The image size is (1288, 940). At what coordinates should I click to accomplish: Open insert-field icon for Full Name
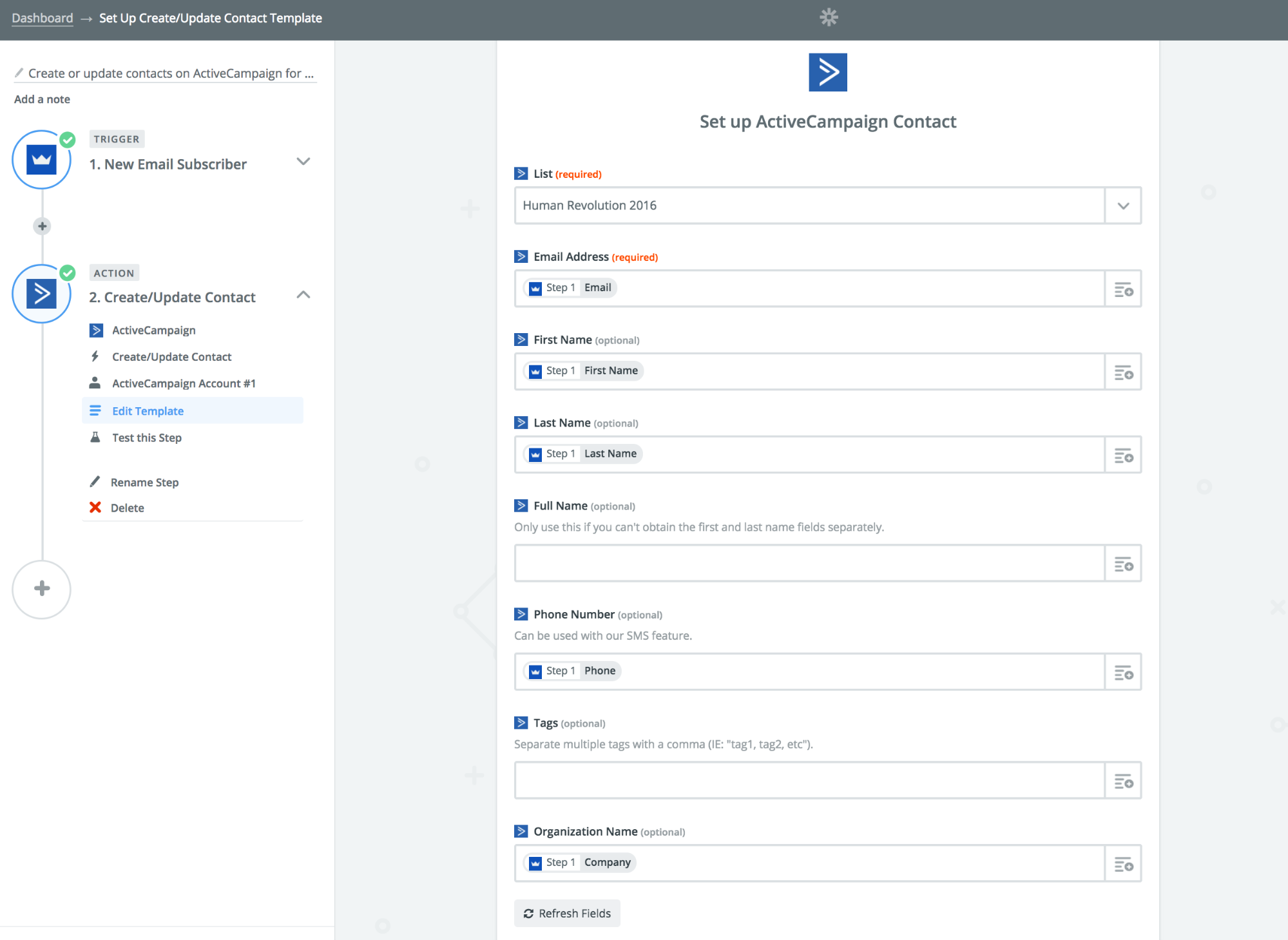point(1124,564)
